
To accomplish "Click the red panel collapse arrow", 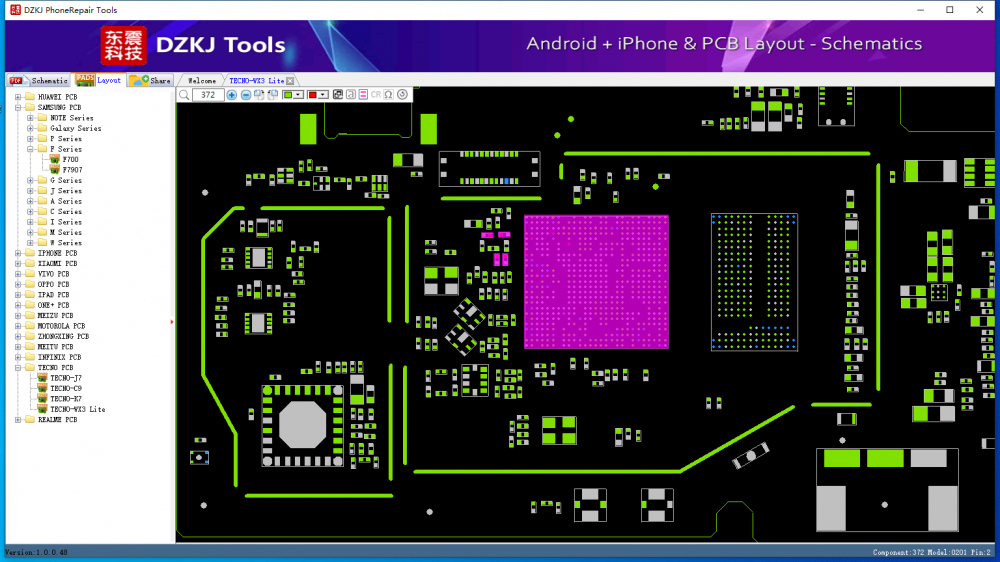I will coord(172,322).
